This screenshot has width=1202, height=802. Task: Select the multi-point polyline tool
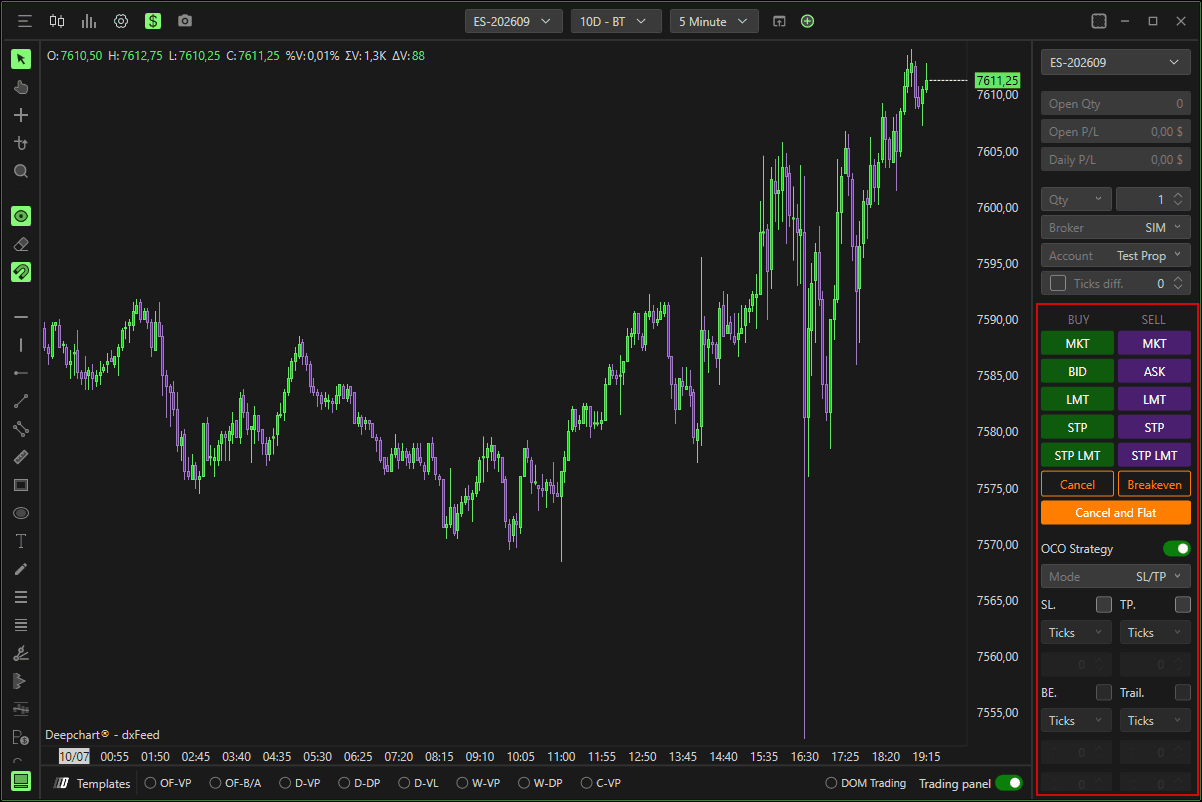[21, 429]
